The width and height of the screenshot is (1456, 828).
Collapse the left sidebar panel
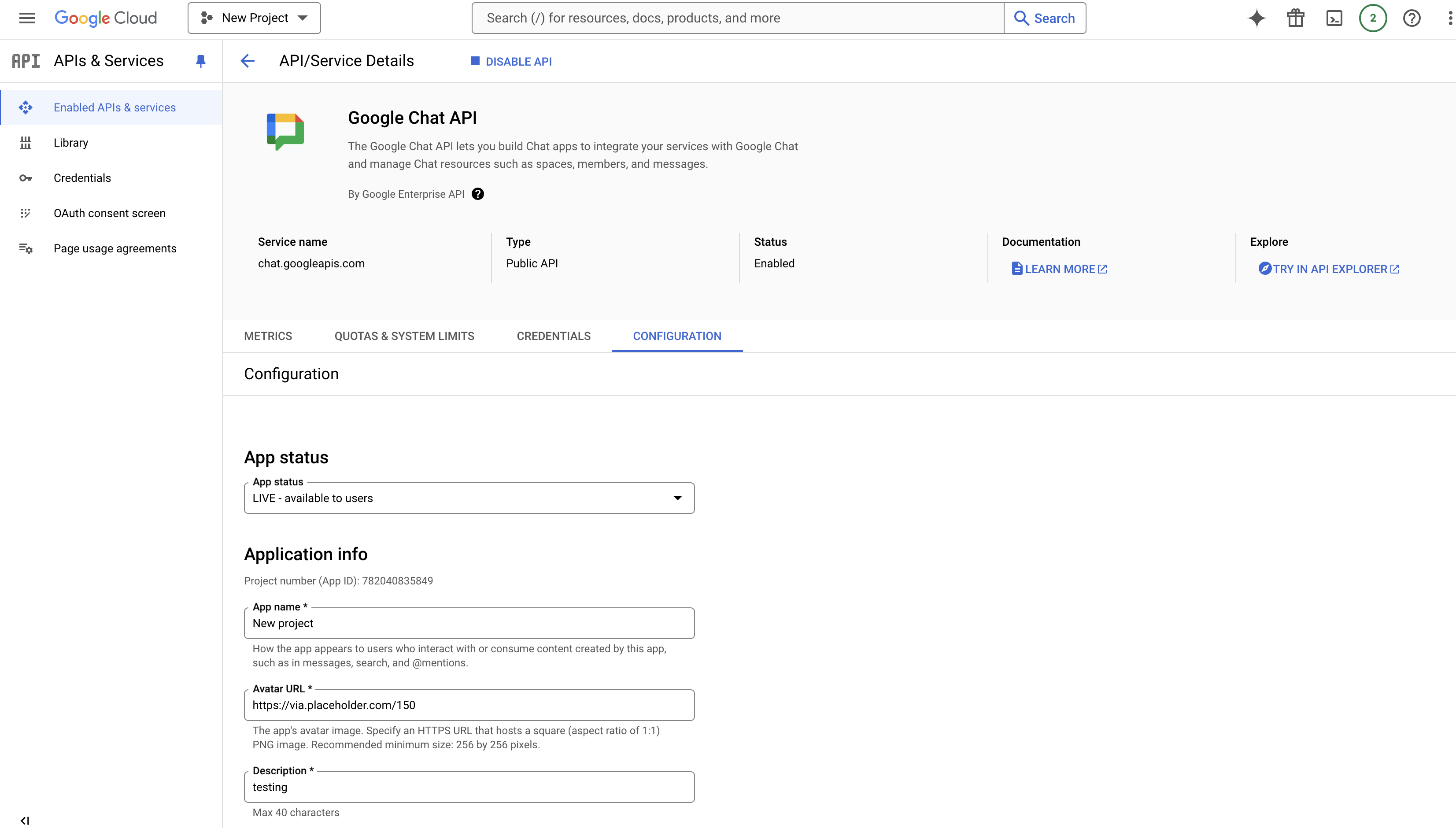click(25, 821)
